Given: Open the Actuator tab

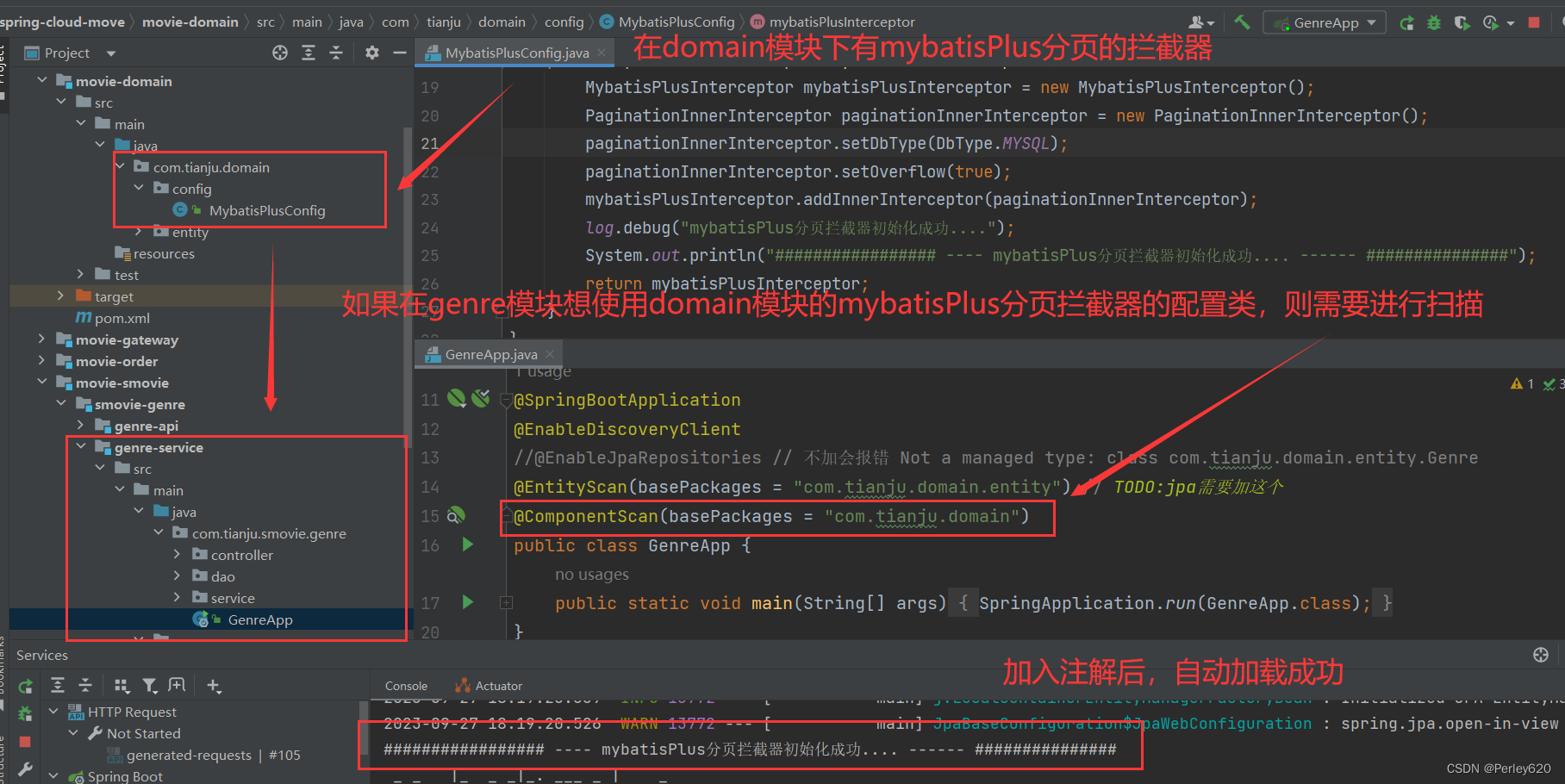Looking at the screenshot, I should 489,686.
